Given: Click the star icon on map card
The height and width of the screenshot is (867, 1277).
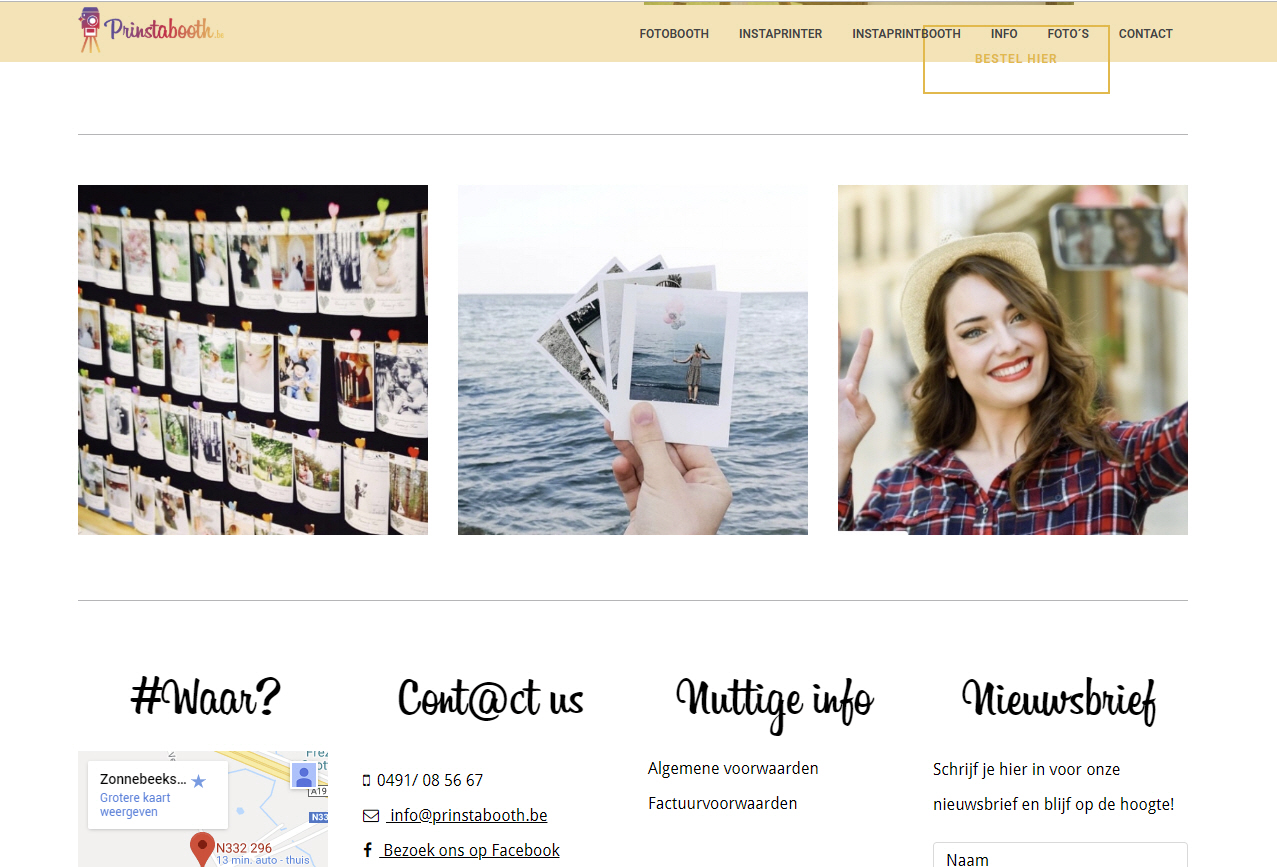Looking at the screenshot, I should 198,781.
